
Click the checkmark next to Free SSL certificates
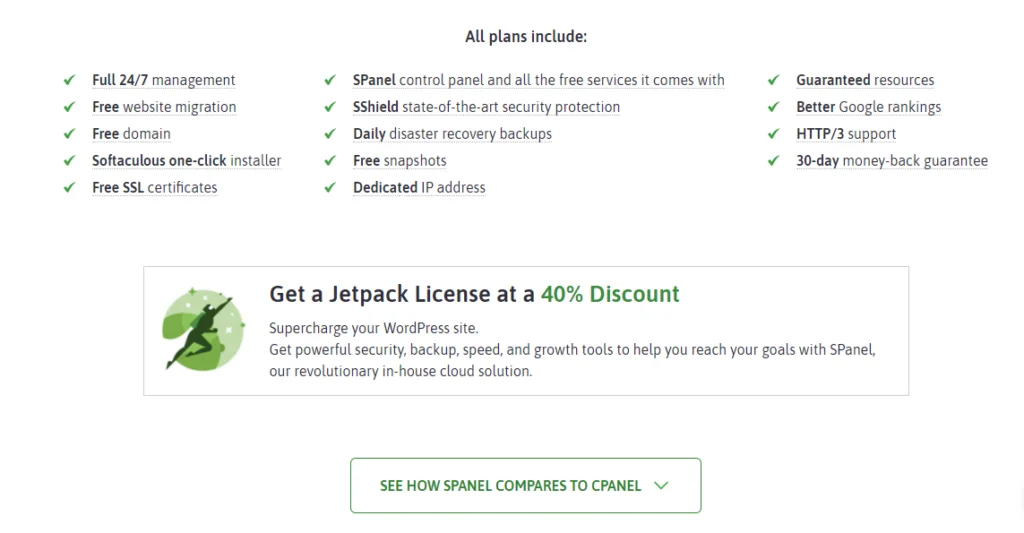coord(70,188)
